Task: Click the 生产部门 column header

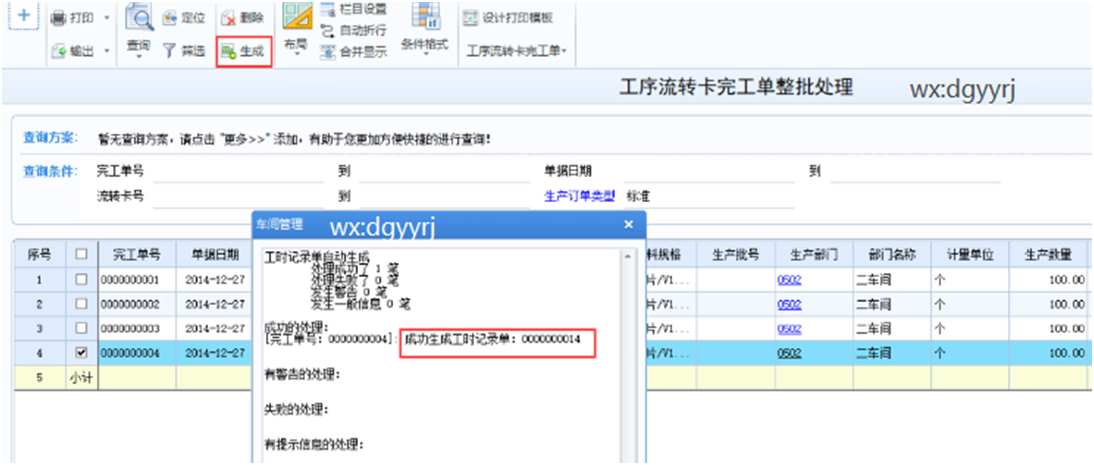Action: (x=814, y=255)
